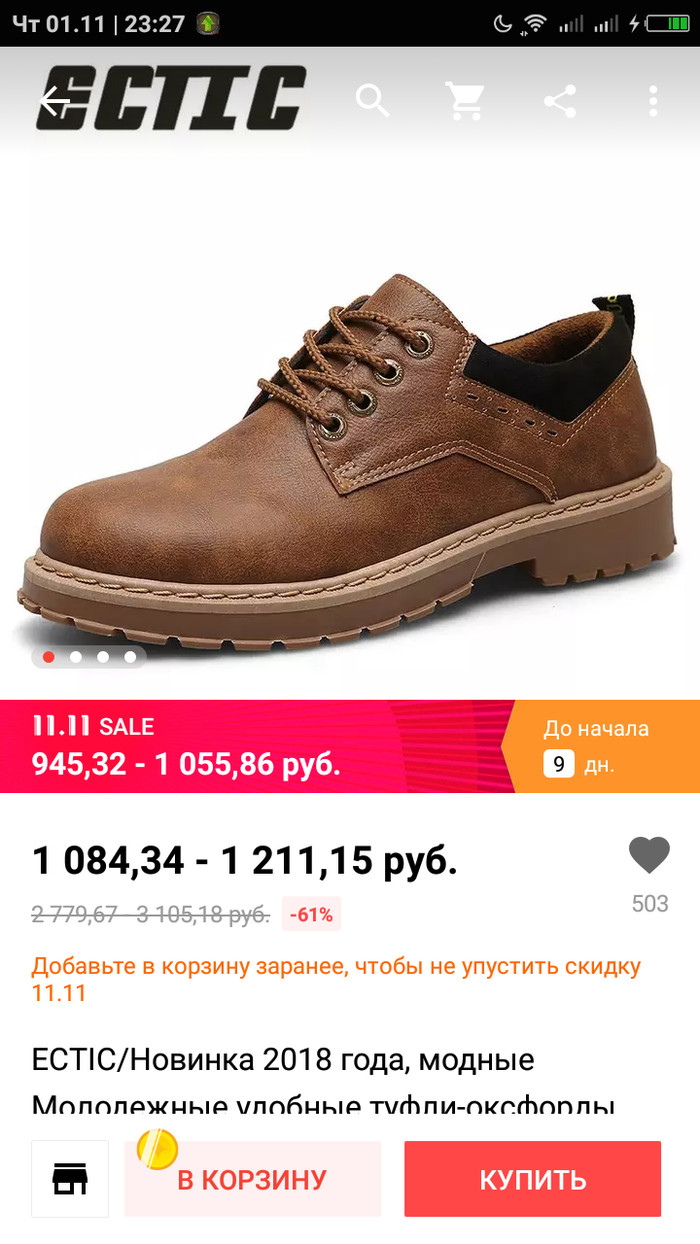Viewport: 700px width, 1244px height.
Task: Open the seller store icon
Action: pos(70,1179)
